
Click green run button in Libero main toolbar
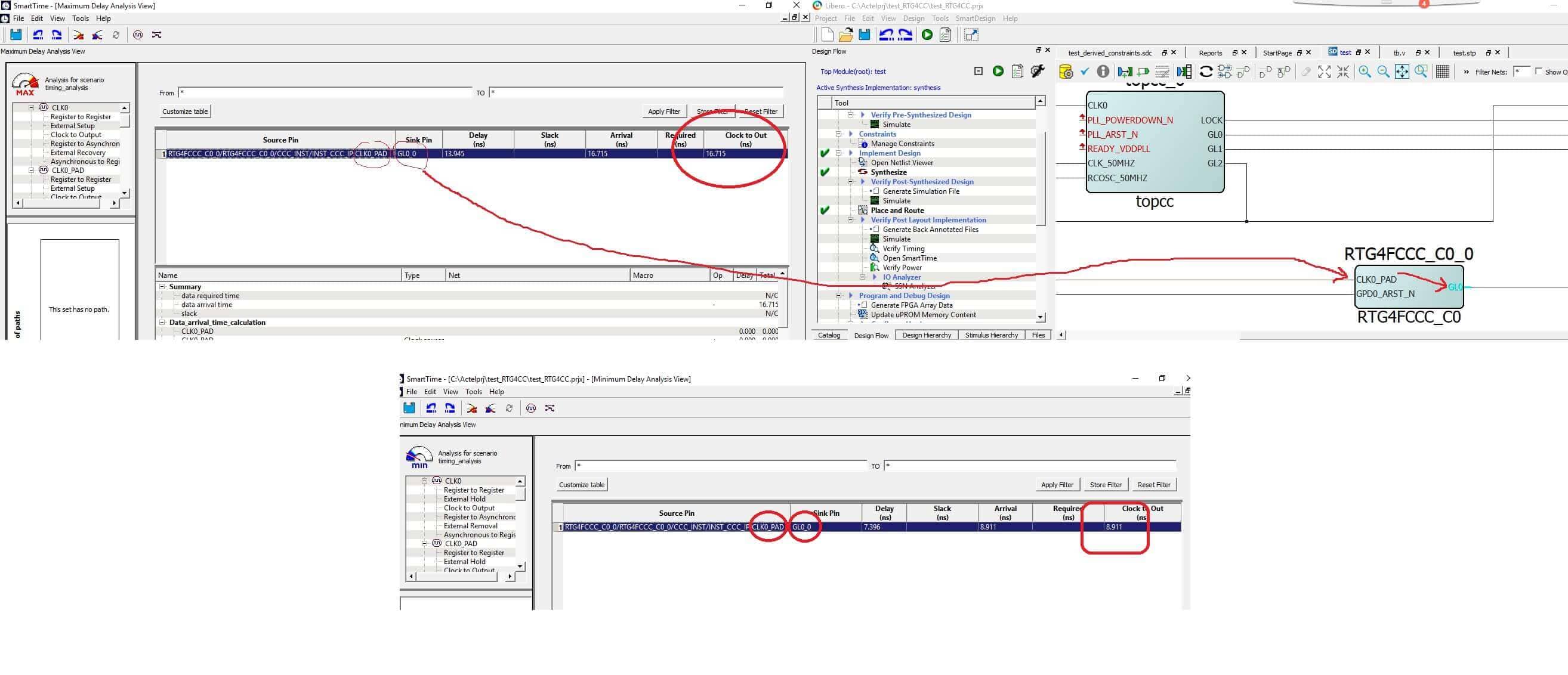(927, 35)
